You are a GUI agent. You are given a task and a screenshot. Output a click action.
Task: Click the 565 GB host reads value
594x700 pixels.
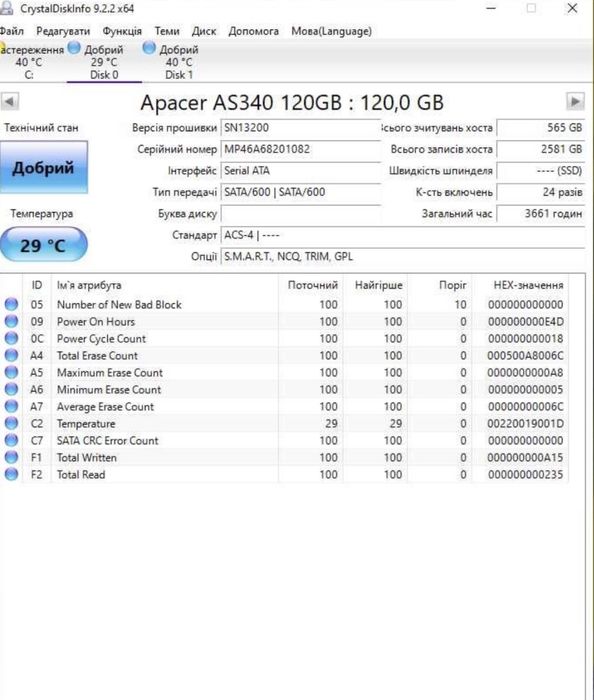(x=540, y=128)
